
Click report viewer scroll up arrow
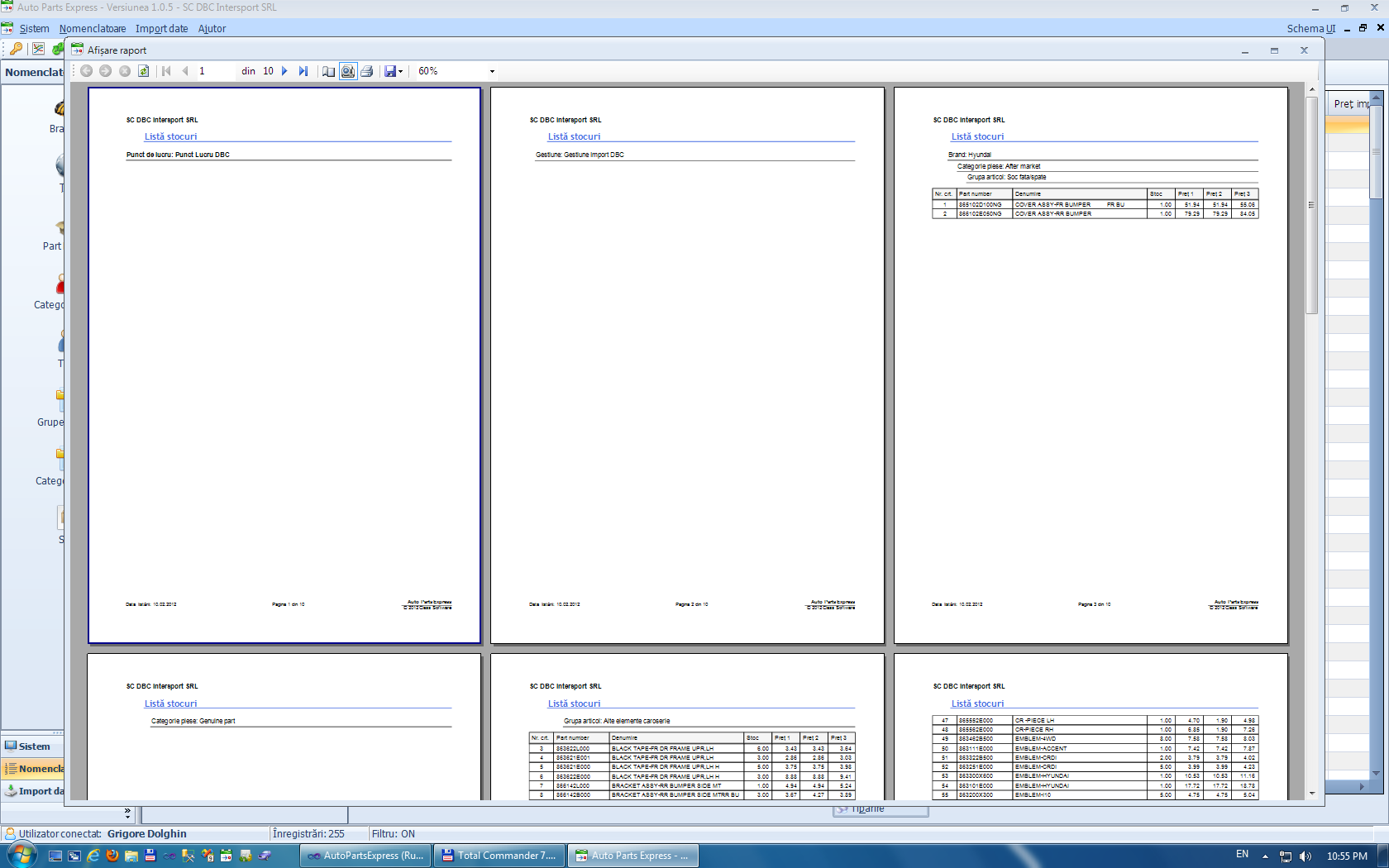click(1312, 89)
